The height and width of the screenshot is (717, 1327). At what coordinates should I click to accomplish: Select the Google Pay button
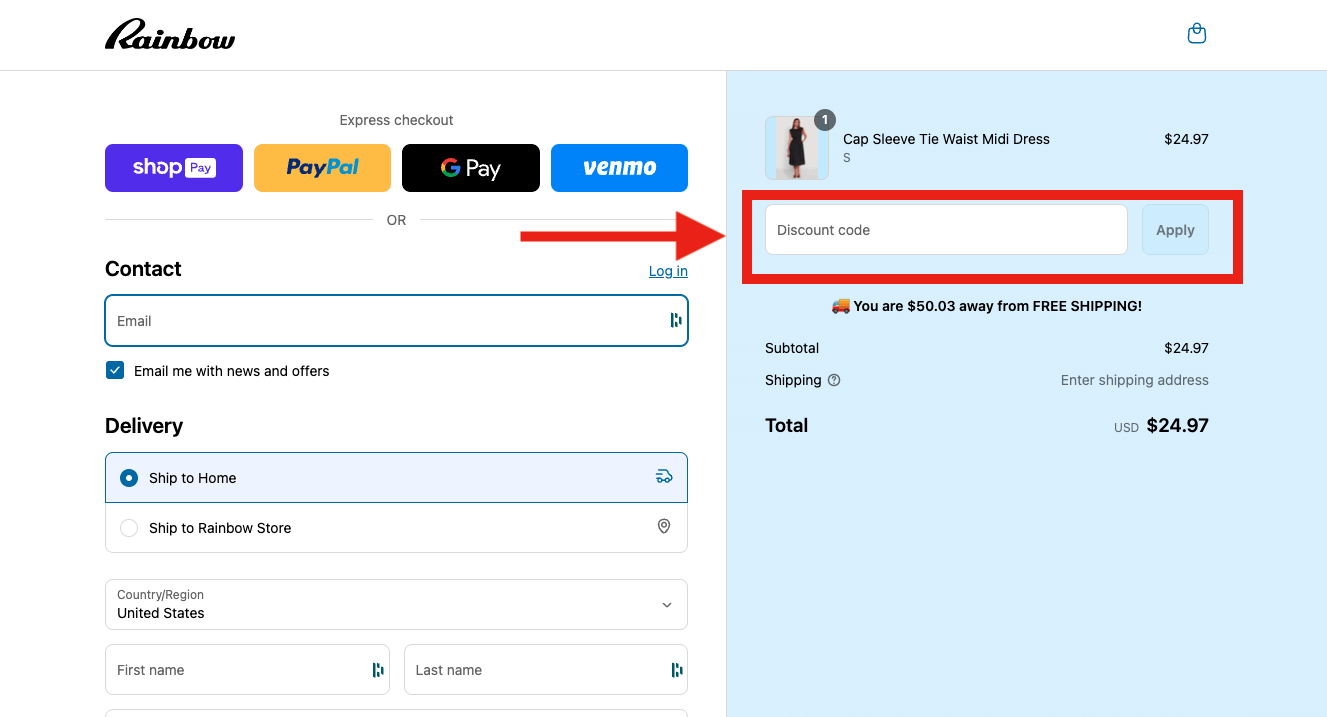coord(471,168)
